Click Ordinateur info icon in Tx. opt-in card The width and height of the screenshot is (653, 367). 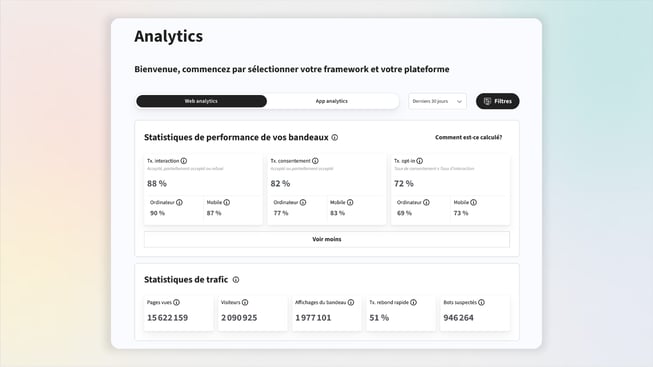(x=426, y=202)
